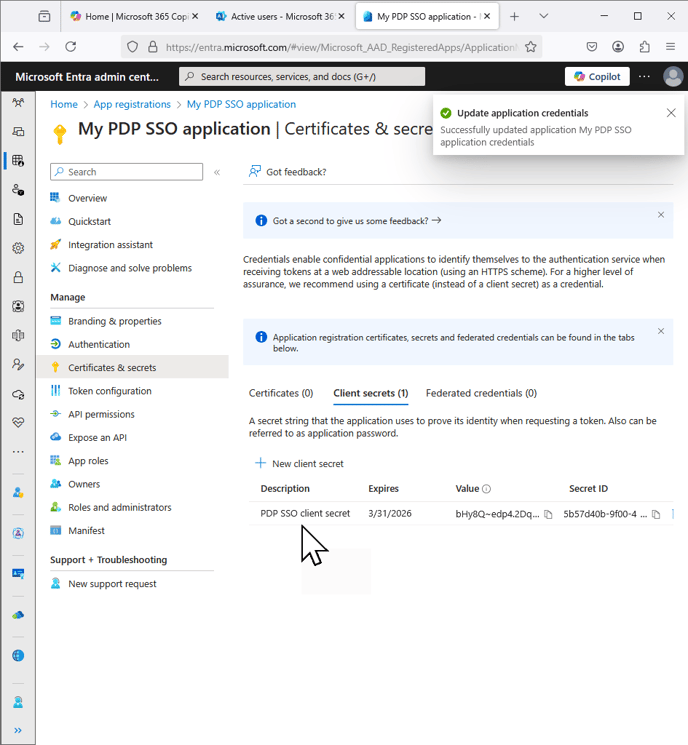Open Quickstart in the app menu
This screenshot has height=745, width=688.
click(x=89, y=221)
